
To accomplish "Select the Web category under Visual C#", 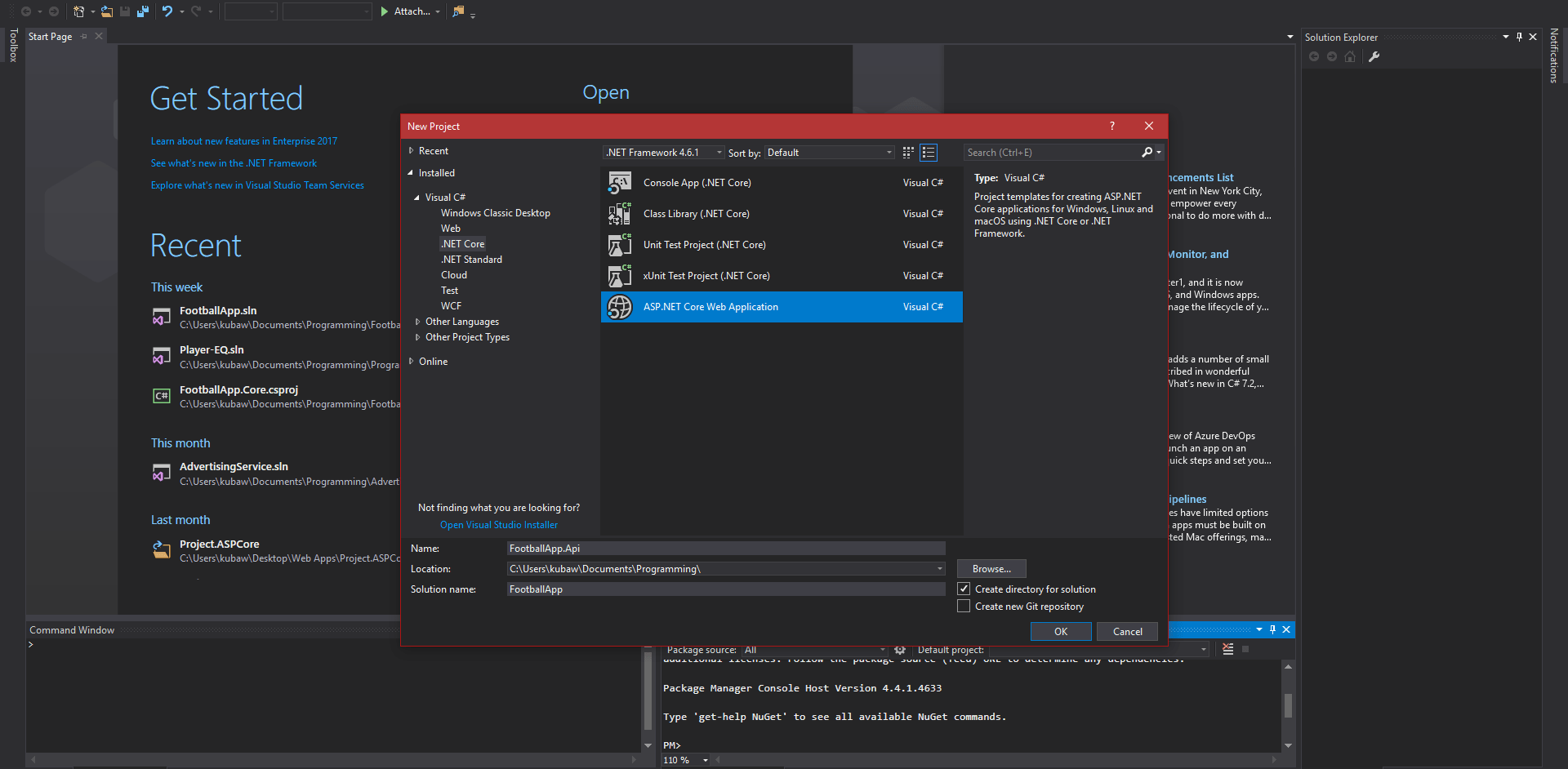I will (x=451, y=229).
